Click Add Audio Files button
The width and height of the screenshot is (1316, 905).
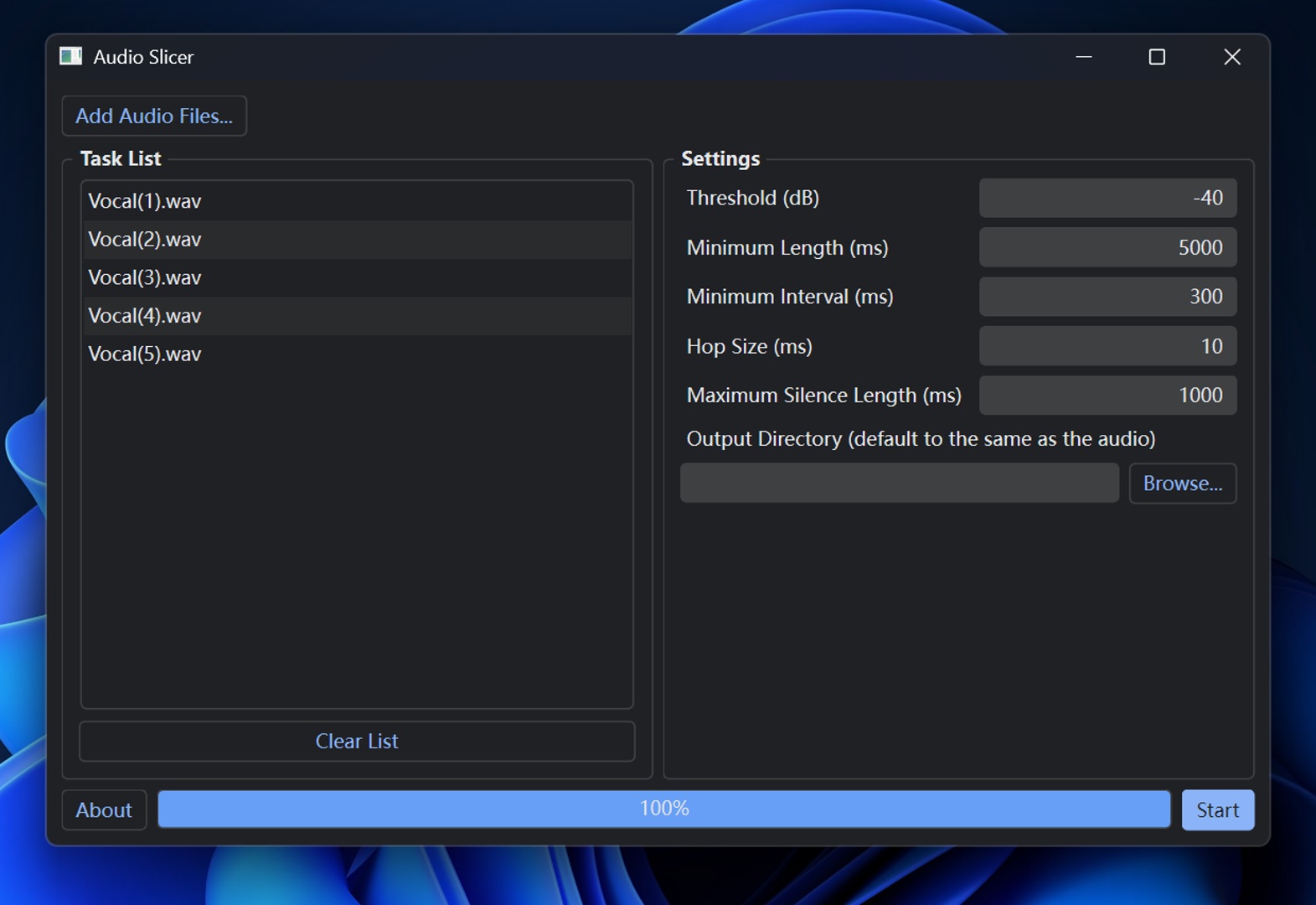[x=154, y=116]
